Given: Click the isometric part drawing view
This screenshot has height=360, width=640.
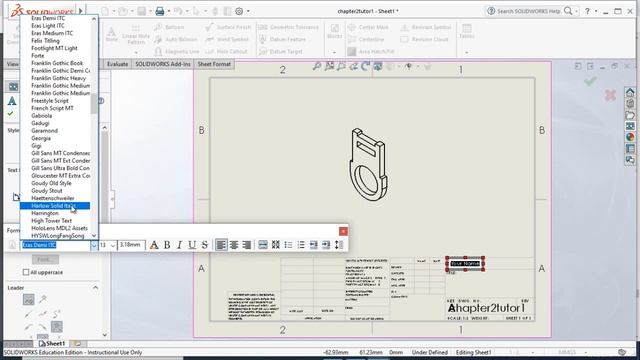Looking at the screenshot, I should (368, 165).
